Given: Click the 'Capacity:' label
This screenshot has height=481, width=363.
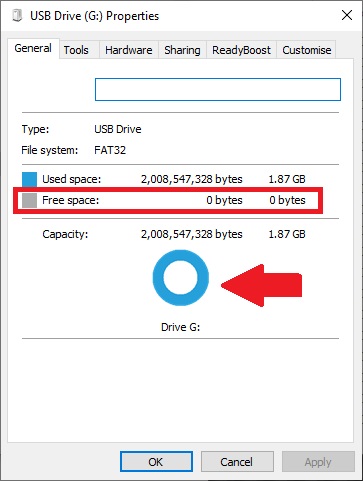Looking at the screenshot, I should [65, 234].
